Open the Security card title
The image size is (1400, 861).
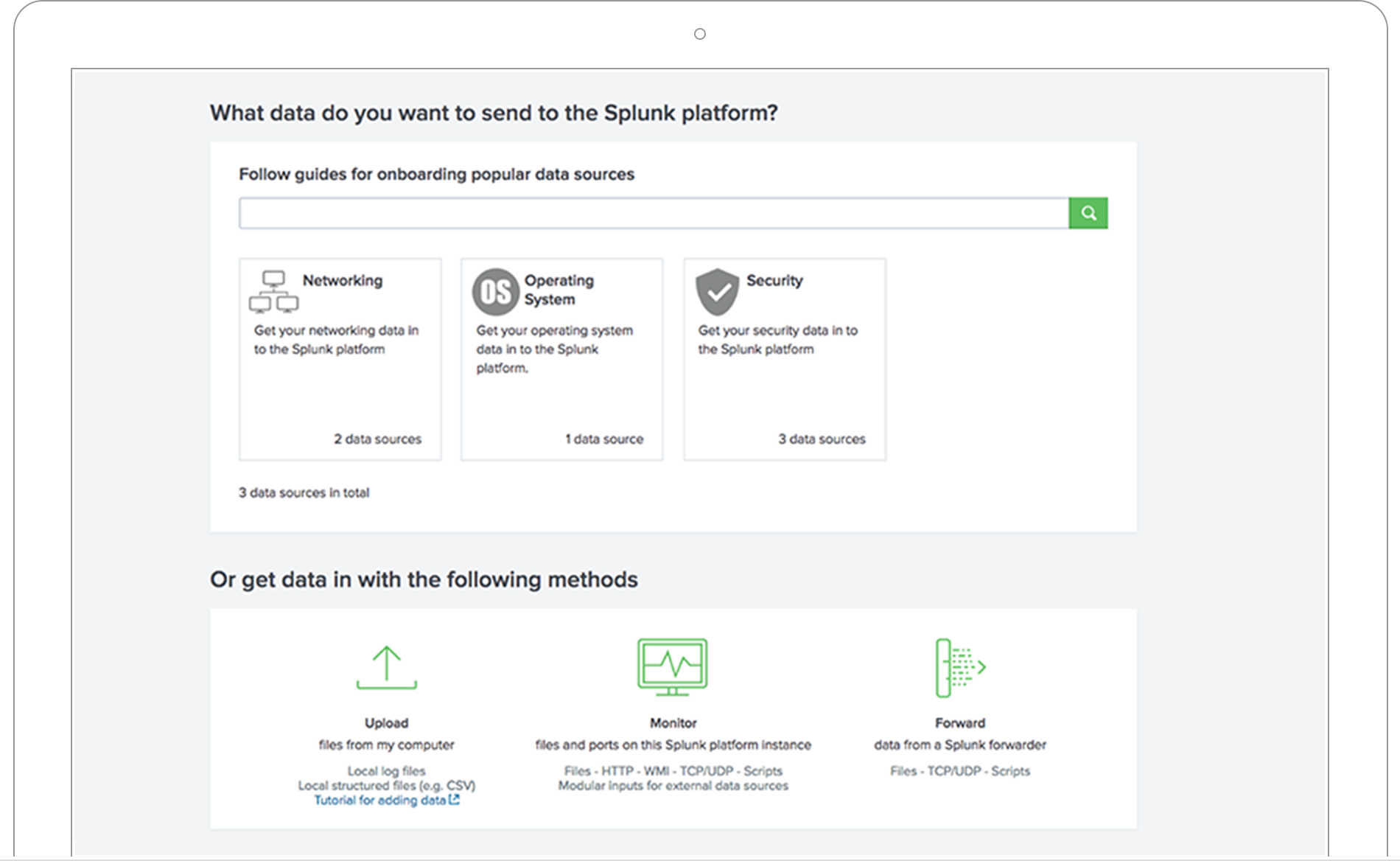[774, 281]
